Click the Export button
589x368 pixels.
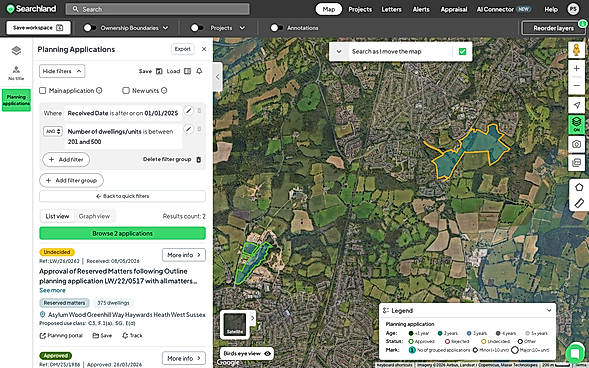tap(183, 49)
